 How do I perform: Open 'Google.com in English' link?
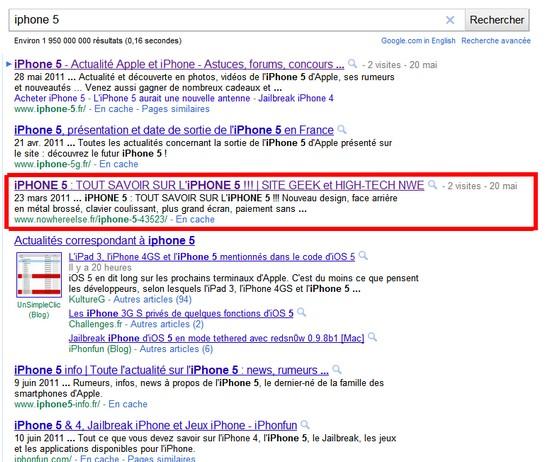tap(418, 41)
